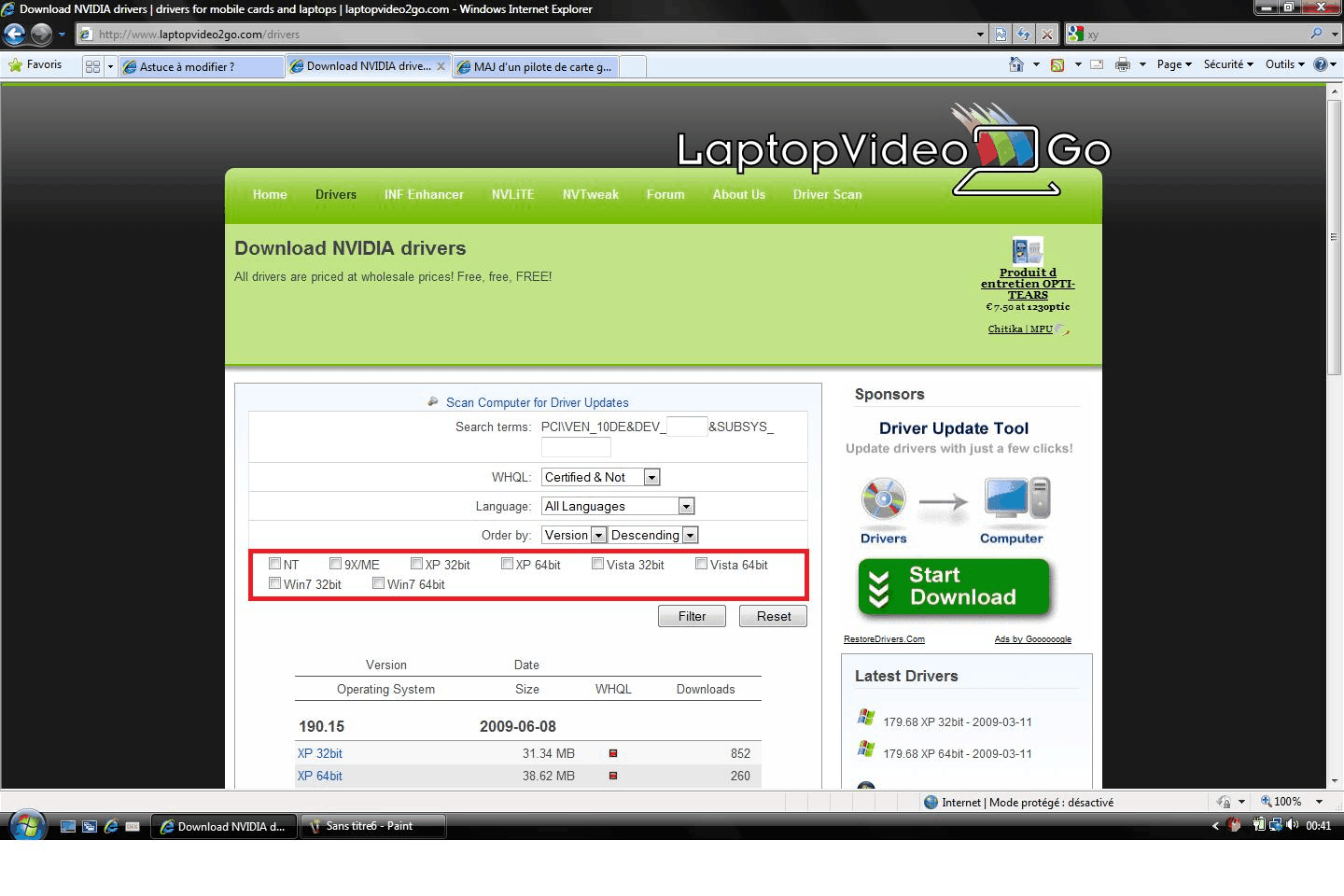Click the Compatibility View icon in address bar
Viewport: 1344px width, 896px height.
[1001, 35]
